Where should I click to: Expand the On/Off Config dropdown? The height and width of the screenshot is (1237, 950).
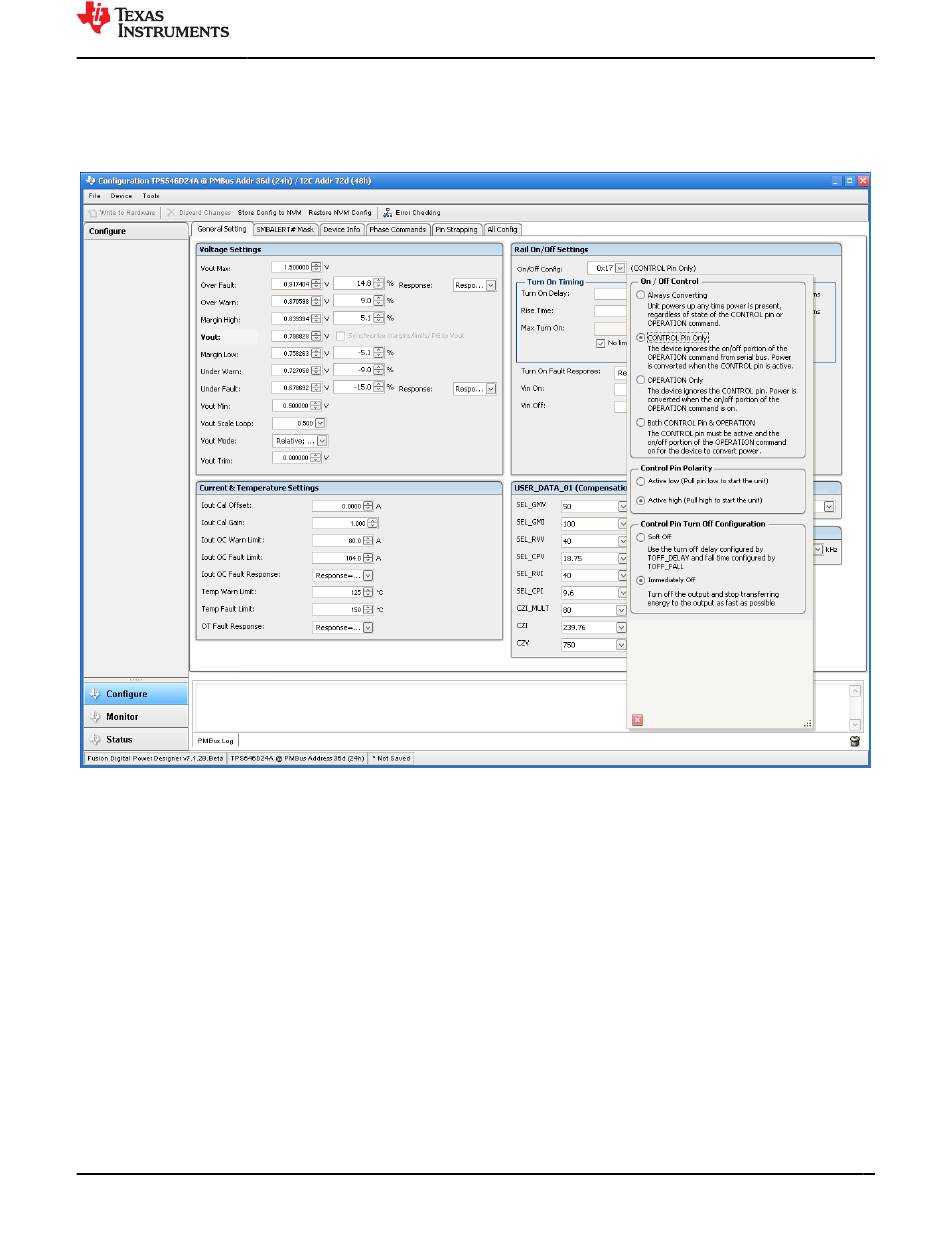click(x=620, y=268)
